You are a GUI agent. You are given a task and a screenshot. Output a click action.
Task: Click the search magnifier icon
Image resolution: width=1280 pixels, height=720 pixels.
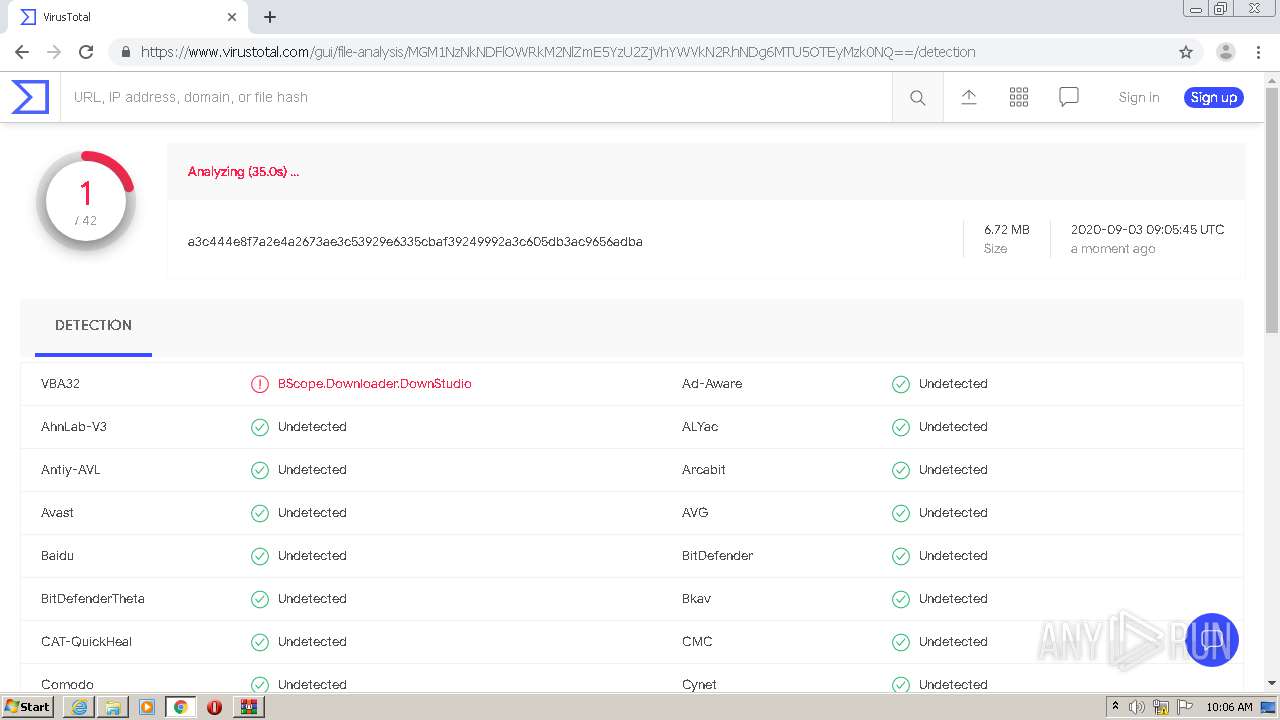[x=917, y=97]
